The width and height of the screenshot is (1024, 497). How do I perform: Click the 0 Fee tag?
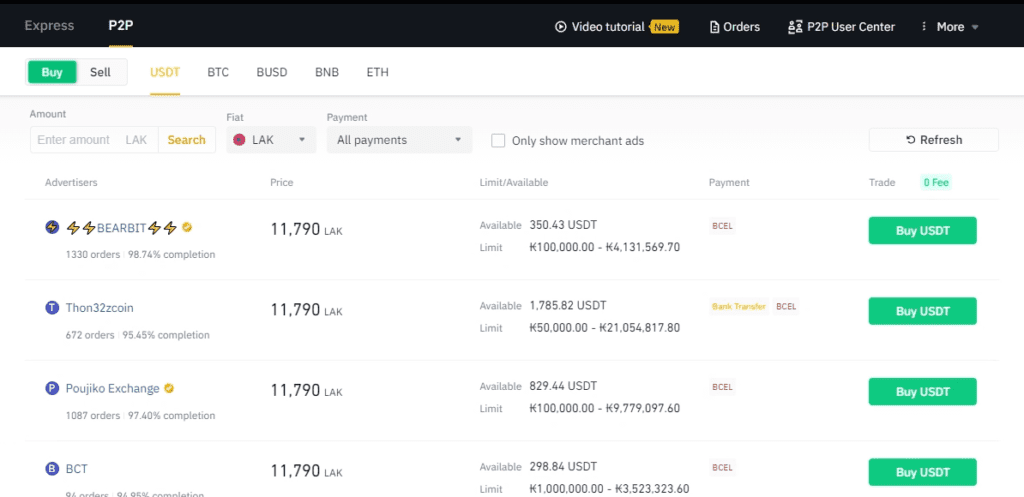(x=936, y=182)
